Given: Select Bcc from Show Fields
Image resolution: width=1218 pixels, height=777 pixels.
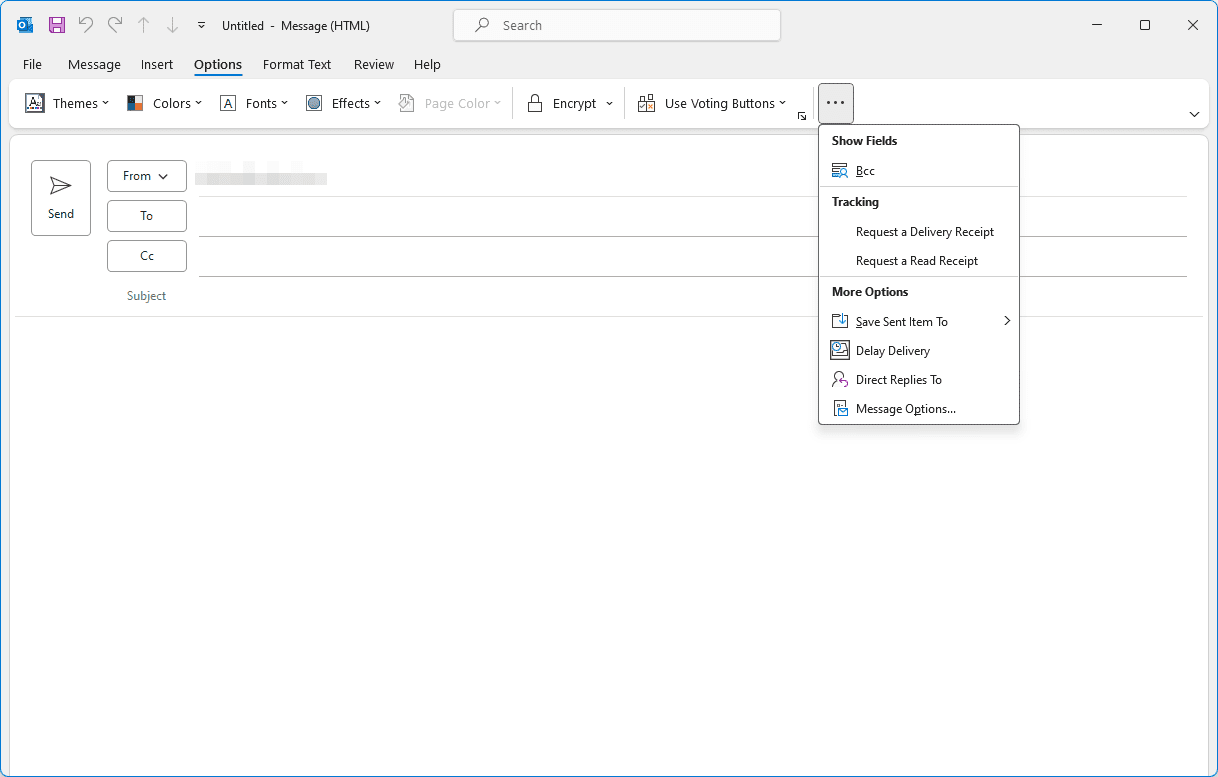Looking at the screenshot, I should 862,170.
